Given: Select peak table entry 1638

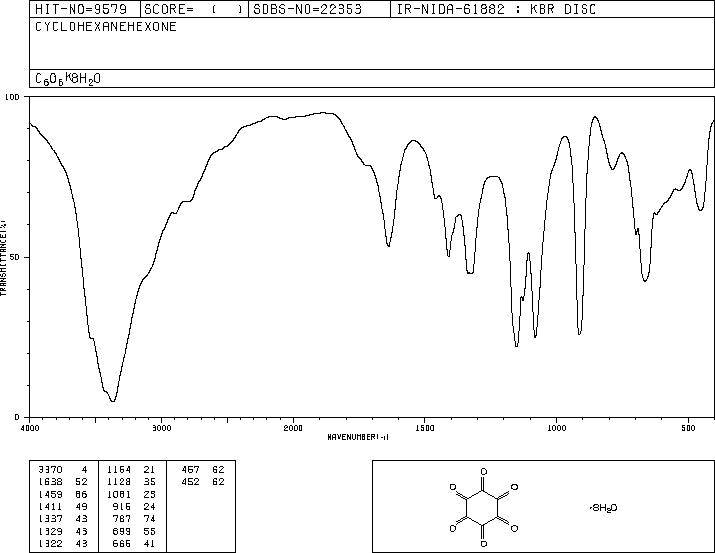Looking at the screenshot, I should coord(50,482).
